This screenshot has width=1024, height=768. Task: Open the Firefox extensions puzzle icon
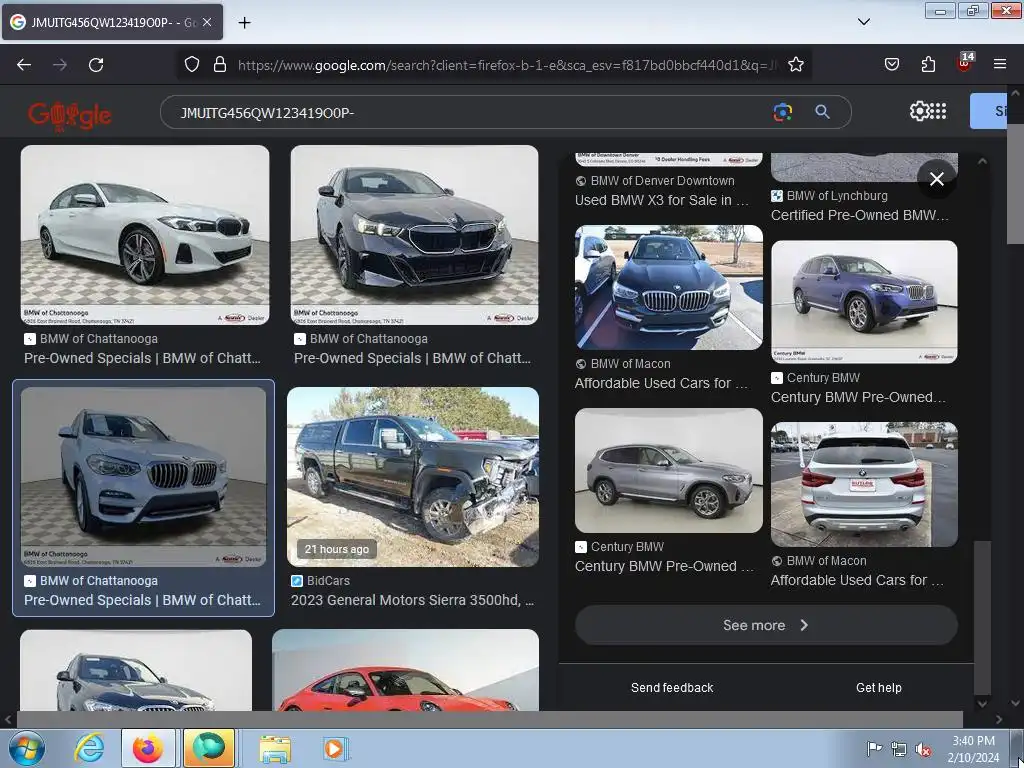(928, 64)
